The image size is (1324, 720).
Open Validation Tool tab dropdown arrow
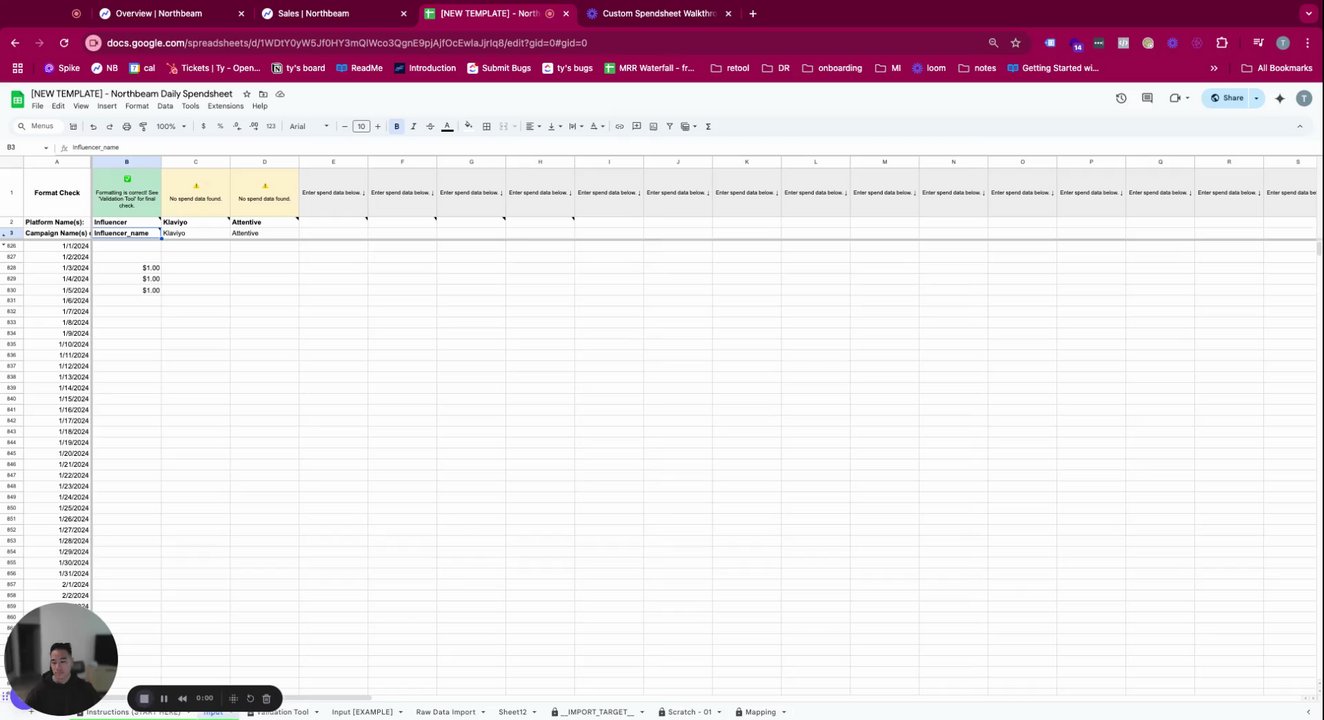(x=318, y=712)
